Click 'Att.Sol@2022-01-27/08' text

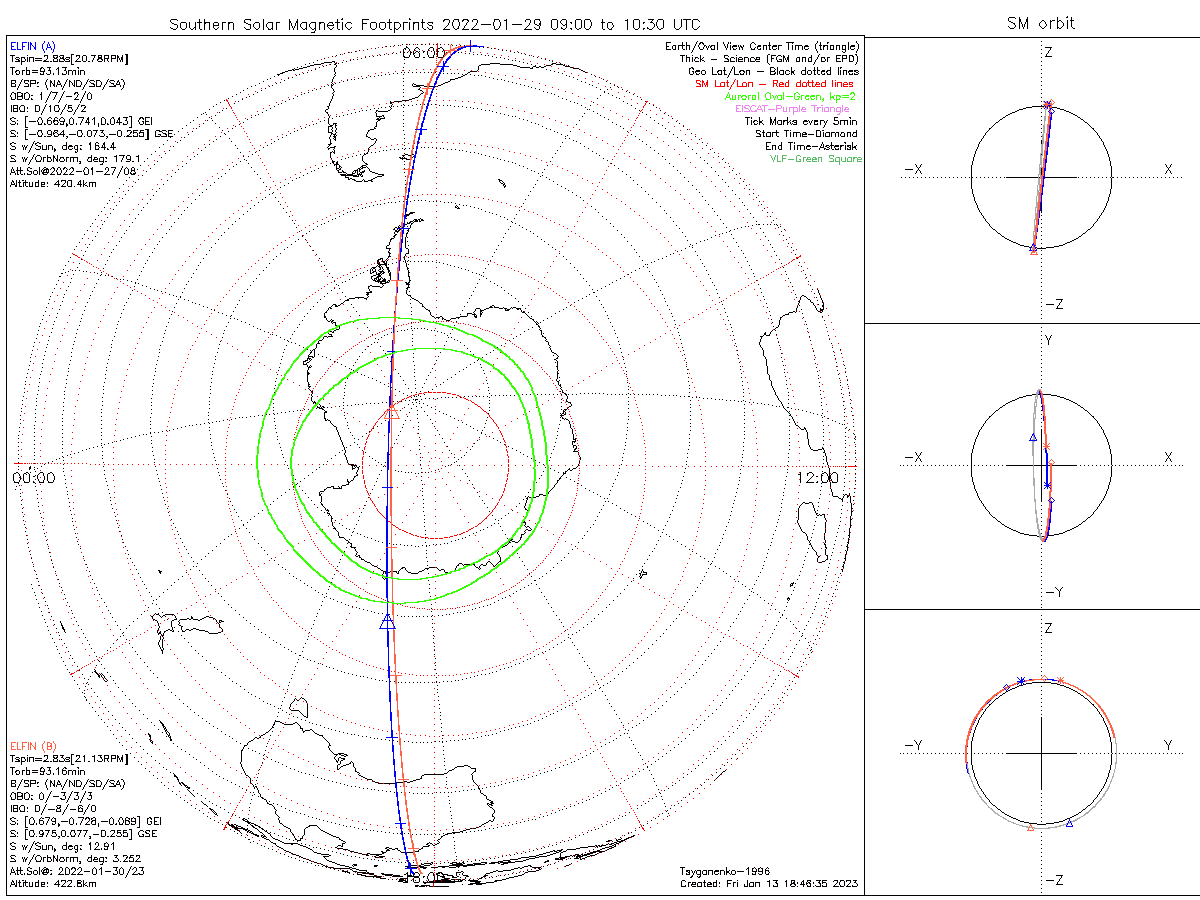(x=73, y=172)
